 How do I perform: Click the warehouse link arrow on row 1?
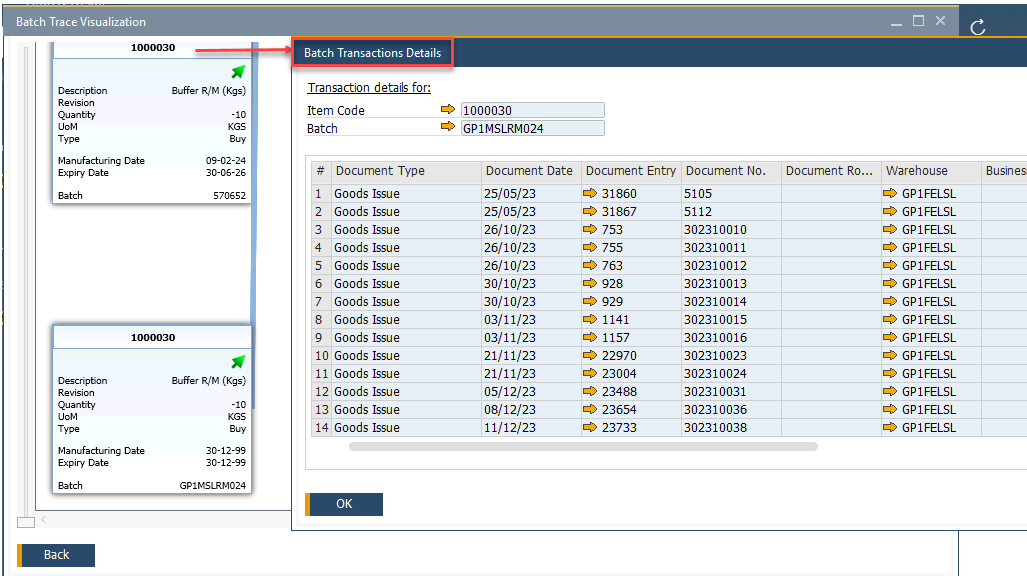pos(888,193)
